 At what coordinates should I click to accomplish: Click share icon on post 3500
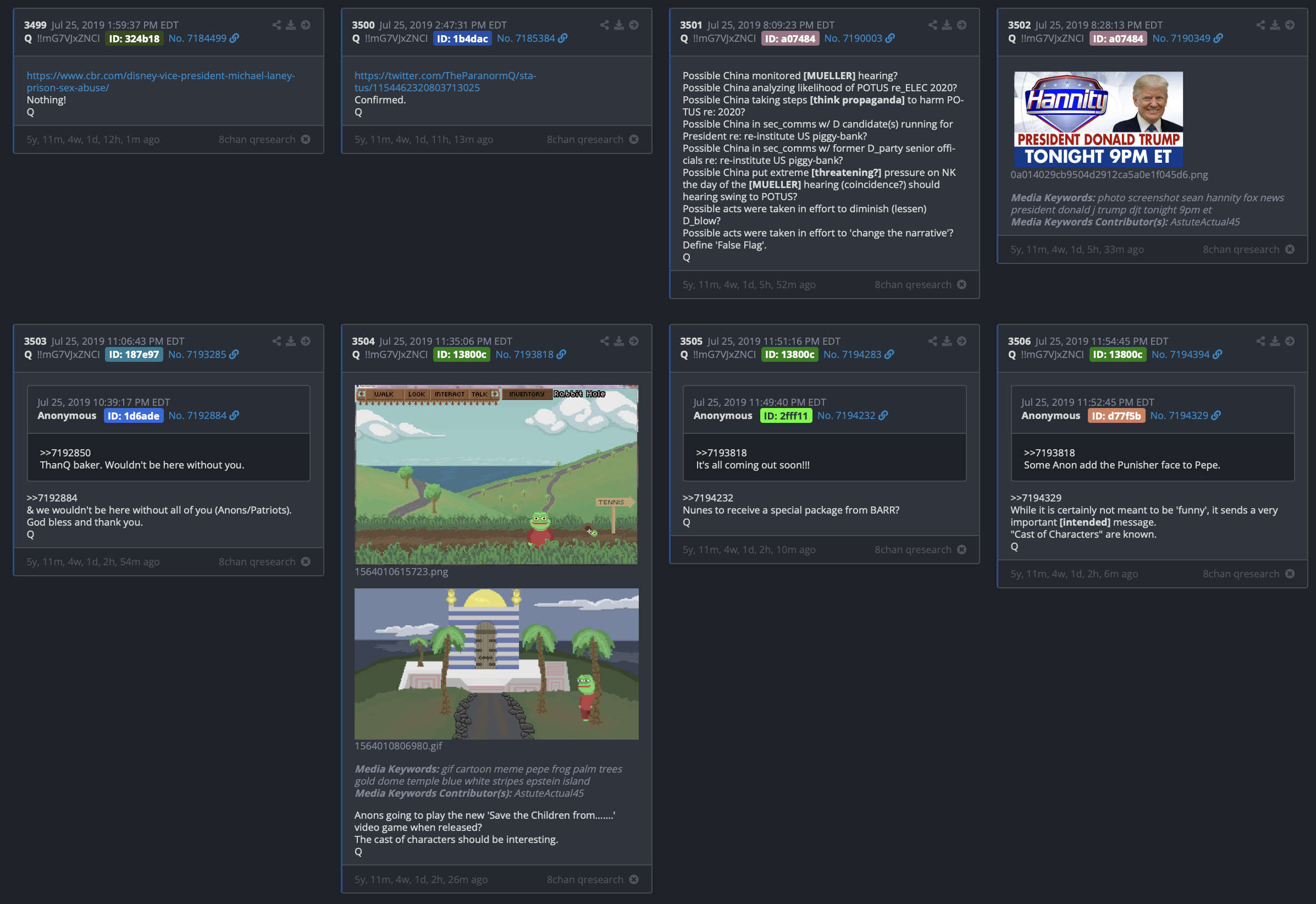click(x=605, y=25)
